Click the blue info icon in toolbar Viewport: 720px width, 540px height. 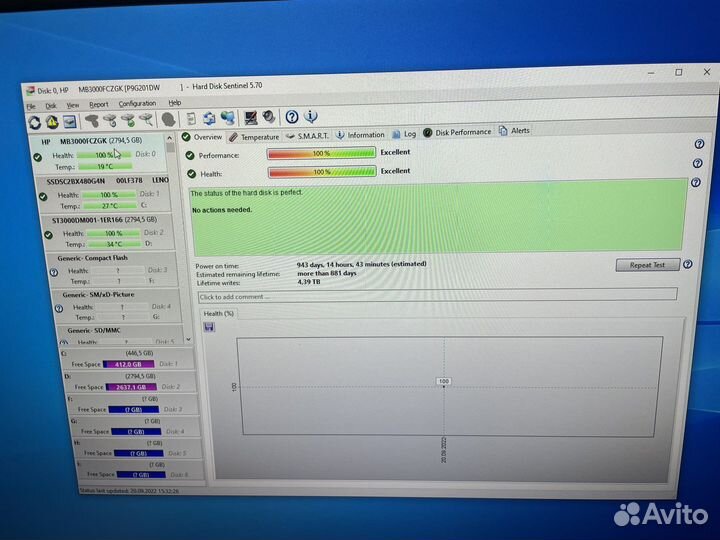310,118
